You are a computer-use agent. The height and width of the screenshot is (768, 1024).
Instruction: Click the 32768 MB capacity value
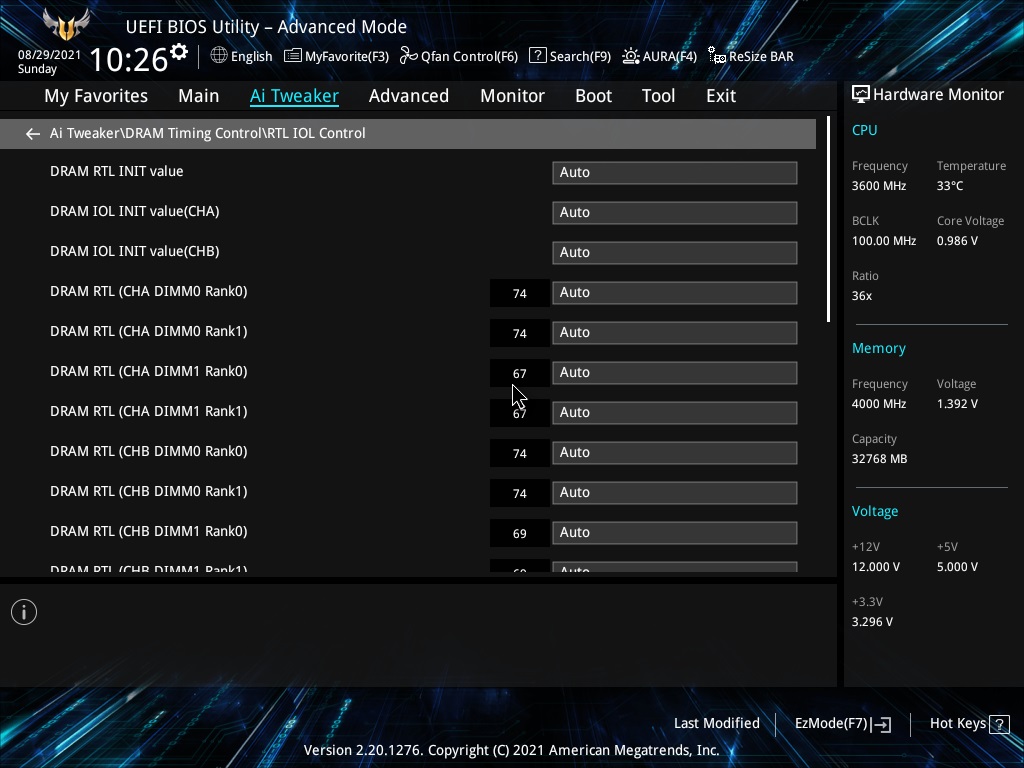879,459
